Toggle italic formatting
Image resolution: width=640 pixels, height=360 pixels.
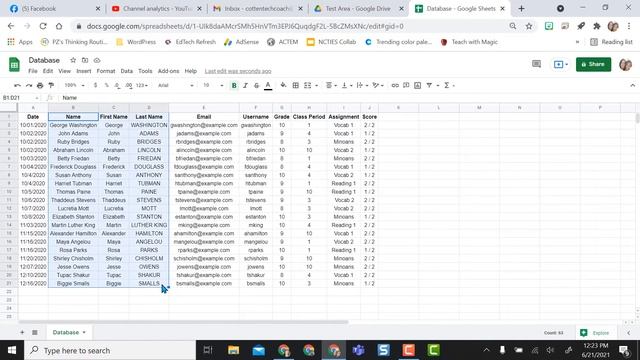[245, 85]
